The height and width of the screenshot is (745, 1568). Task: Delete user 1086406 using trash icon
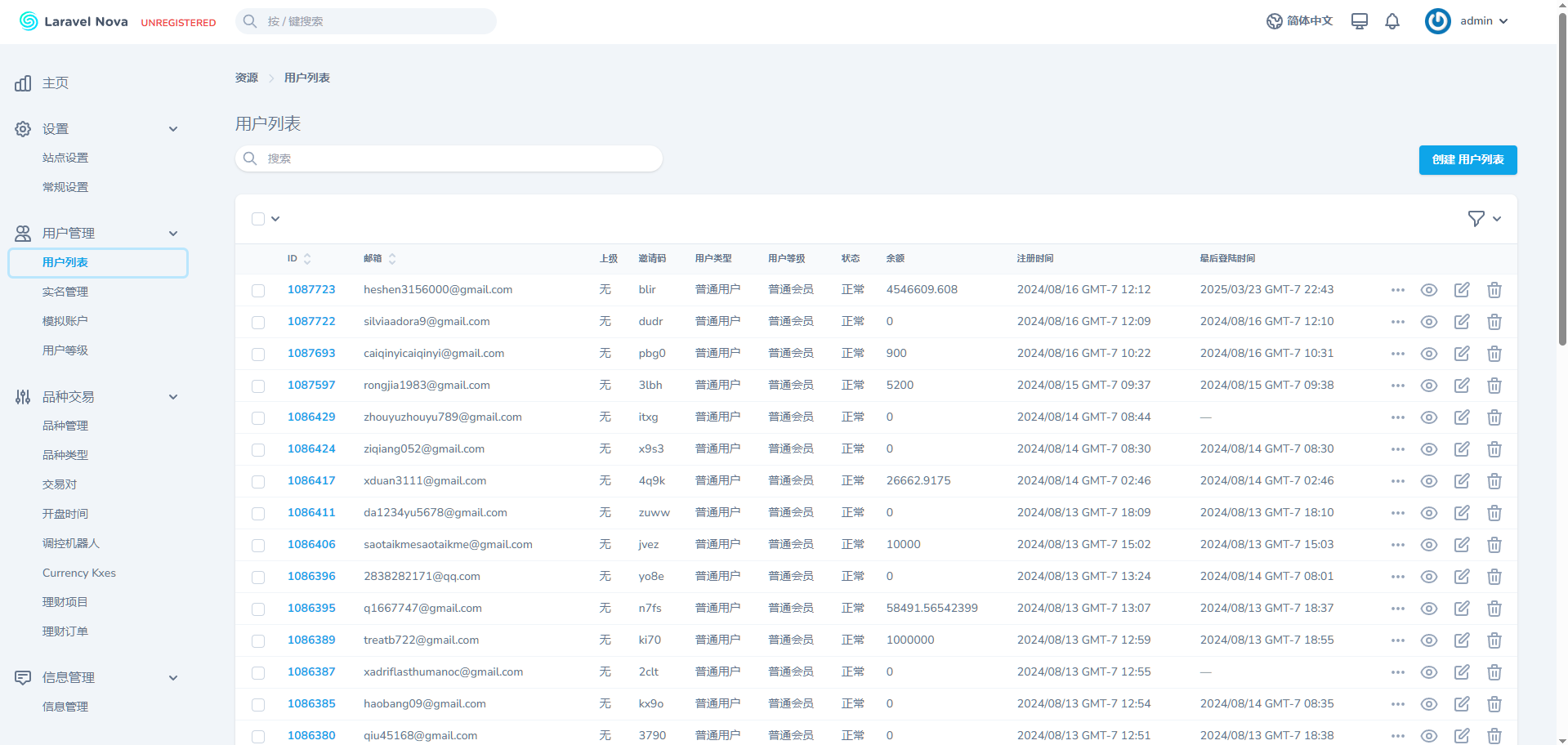[1494, 545]
